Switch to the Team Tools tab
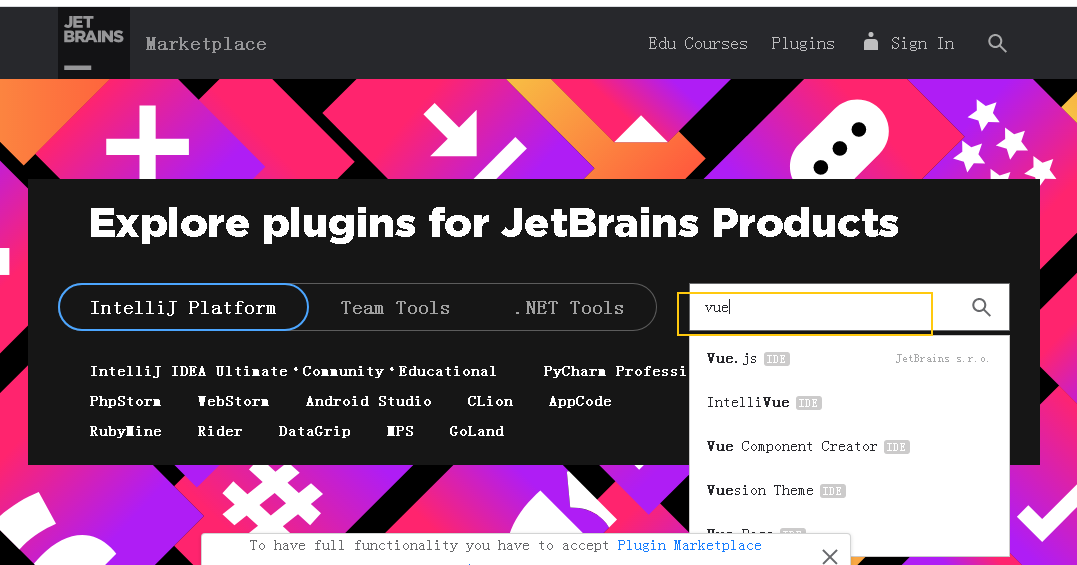Screen dimensions: 1077x565 click(396, 308)
